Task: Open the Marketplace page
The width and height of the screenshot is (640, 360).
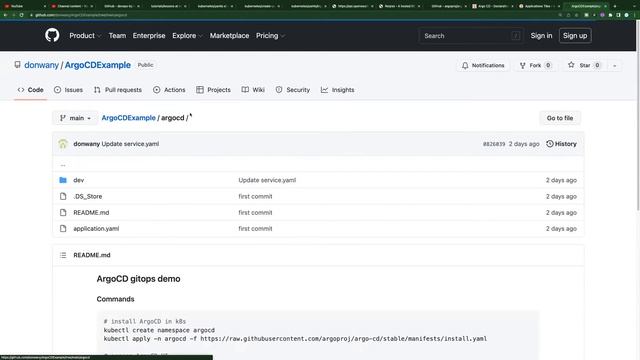Action: click(x=229, y=36)
